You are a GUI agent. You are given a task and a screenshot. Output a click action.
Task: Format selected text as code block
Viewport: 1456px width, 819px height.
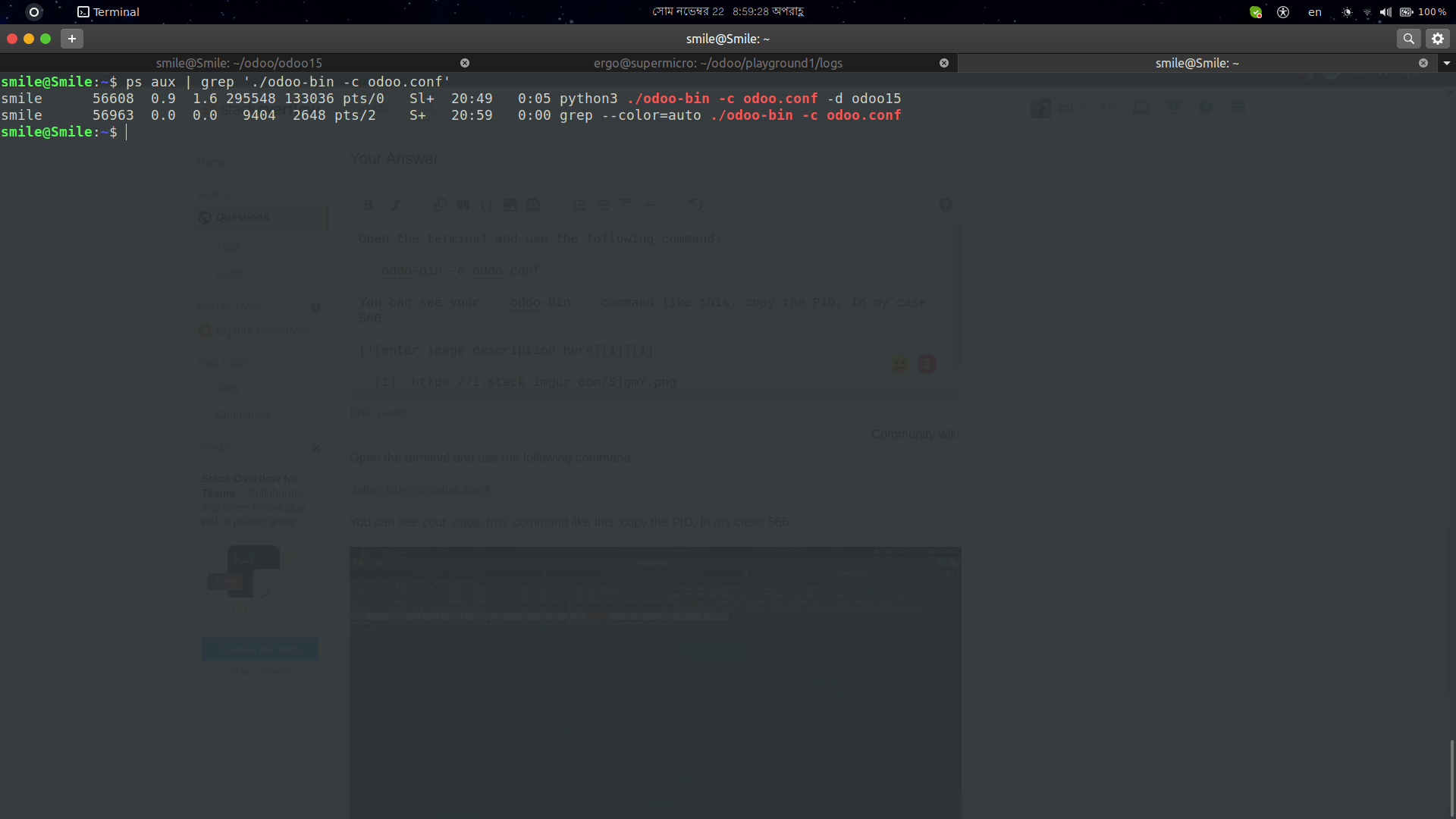(486, 205)
